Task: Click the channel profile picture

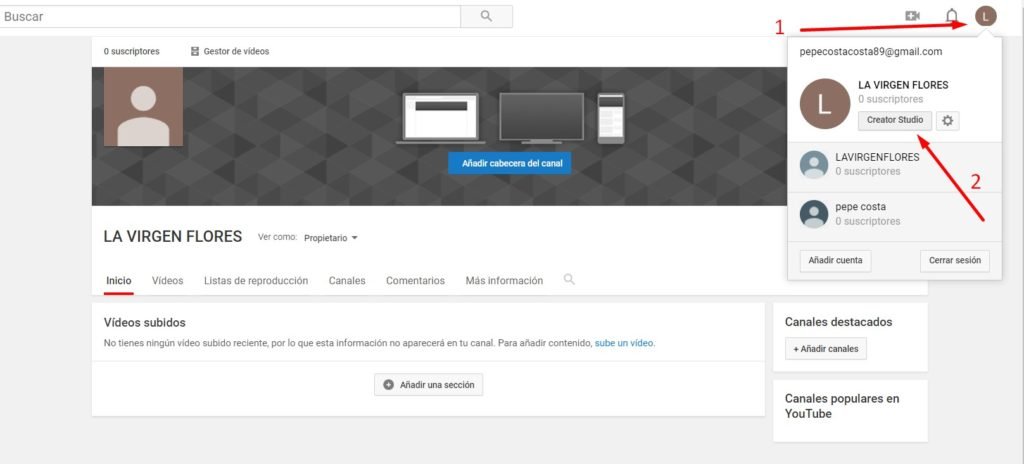Action: tap(143, 107)
